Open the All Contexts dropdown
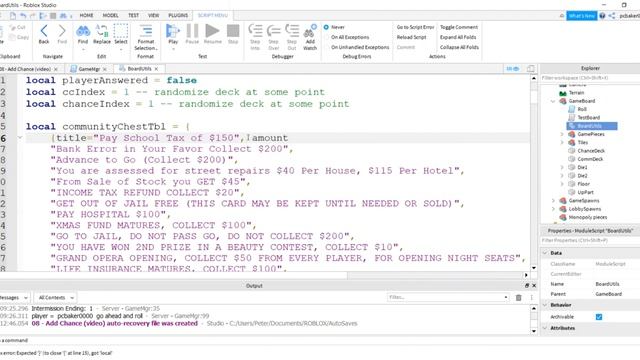This screenshot has height=360, width=640. [55, 298]
